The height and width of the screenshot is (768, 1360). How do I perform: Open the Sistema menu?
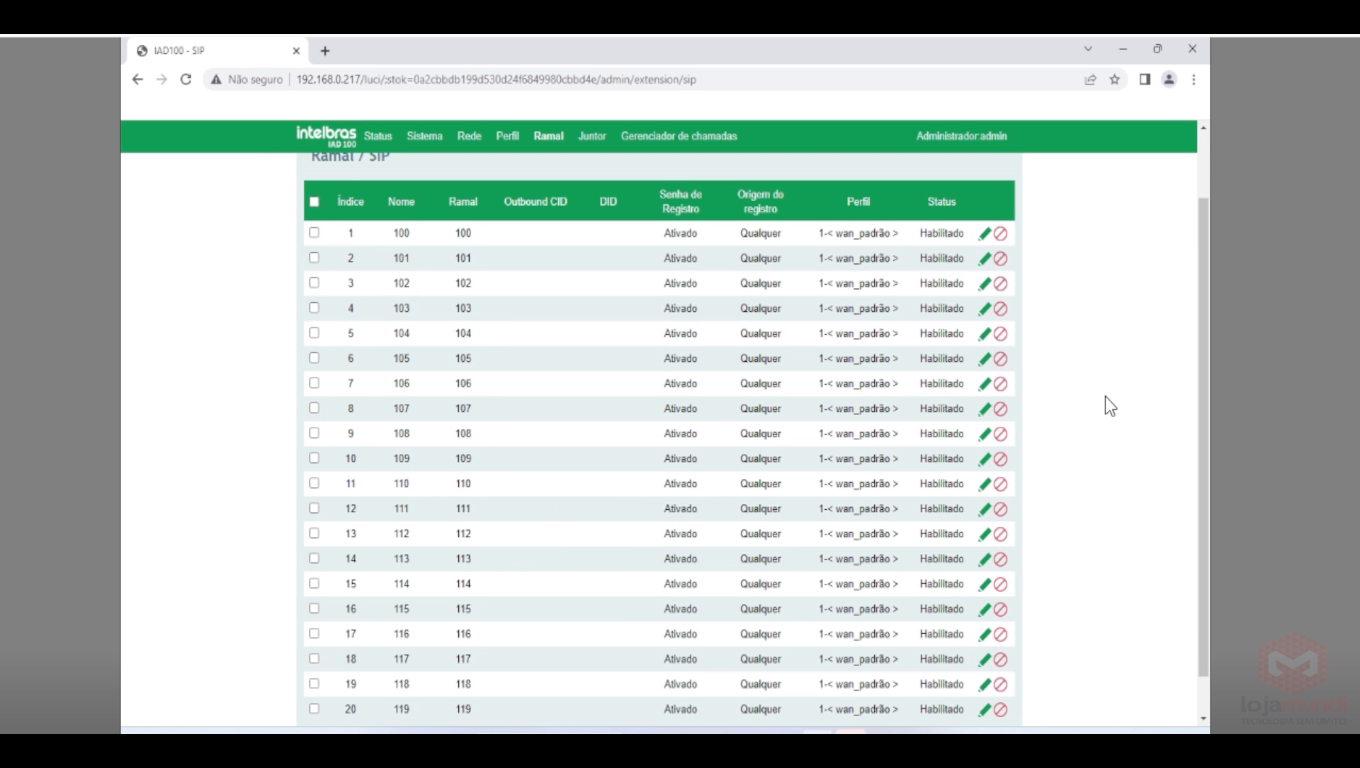tap(424, 136)
